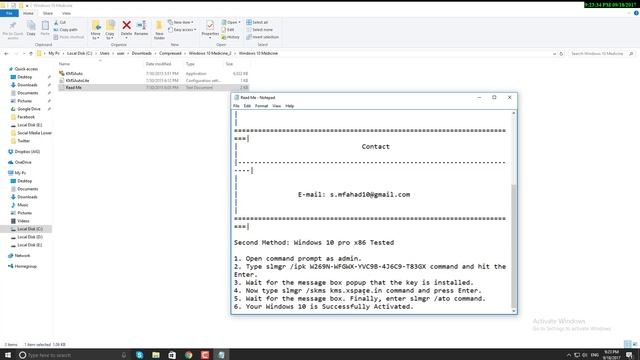Screen dimensions: 640x360
Task: Refresh the Explorer address bar
Action: (x=561, y=53)
